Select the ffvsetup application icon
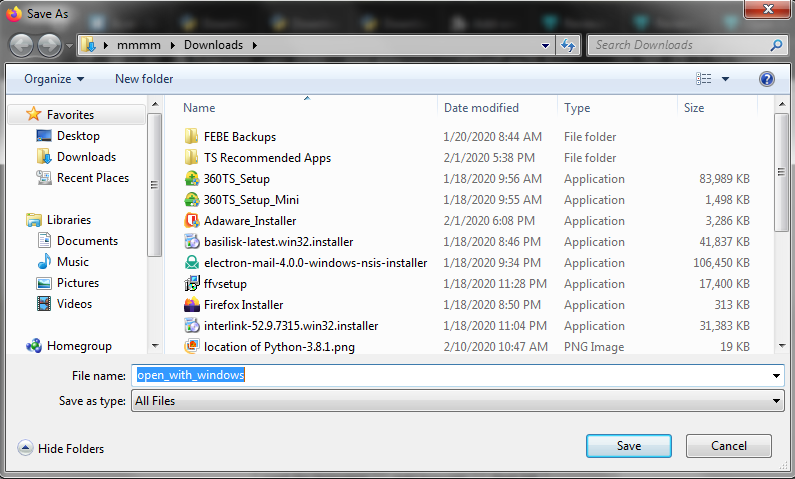Viewport: 795px width, 479px height. [191, 284]
